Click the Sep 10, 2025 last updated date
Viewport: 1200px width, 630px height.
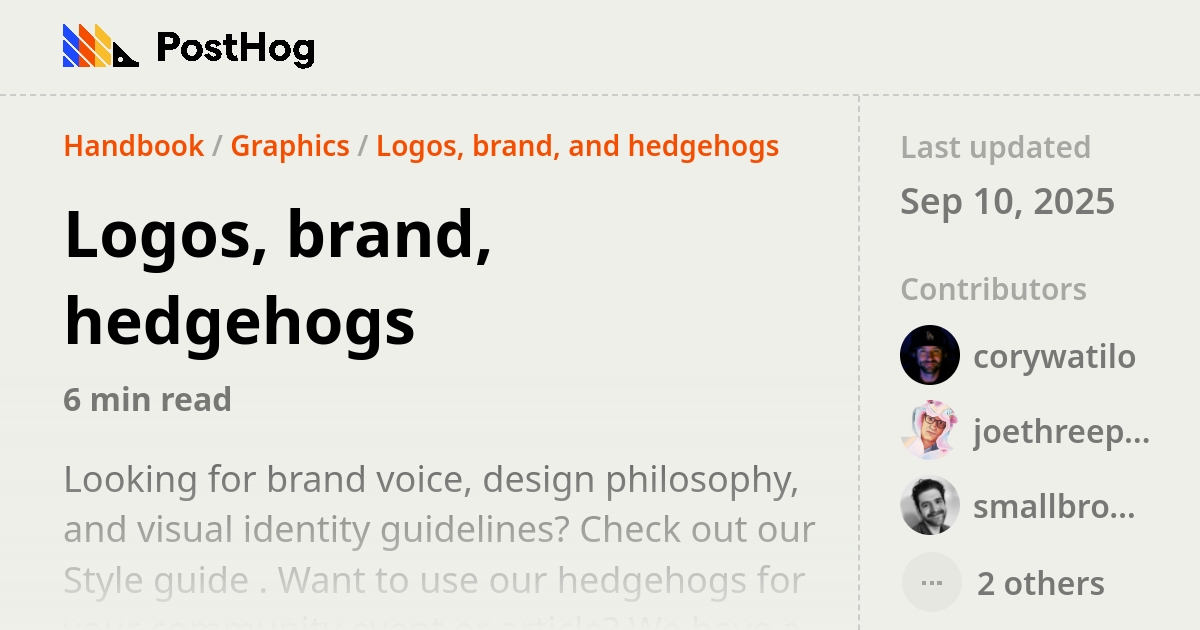click(x=1008, y=201)
